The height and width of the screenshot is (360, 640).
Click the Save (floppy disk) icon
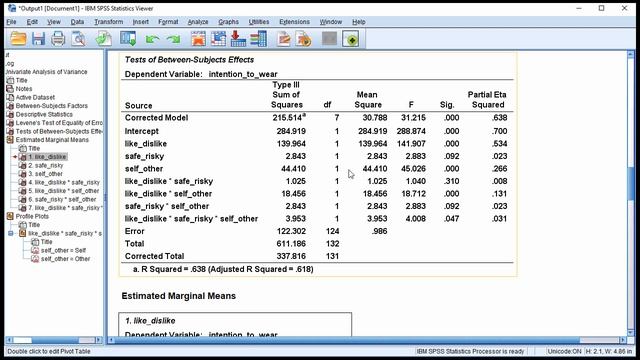(38, 39)
